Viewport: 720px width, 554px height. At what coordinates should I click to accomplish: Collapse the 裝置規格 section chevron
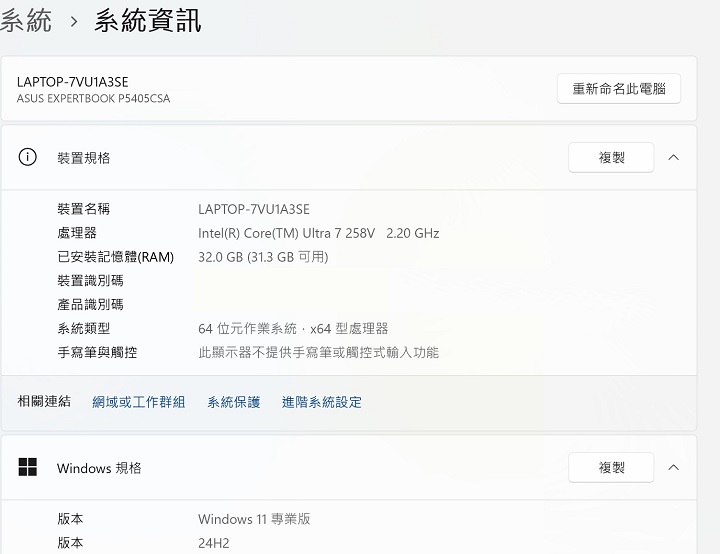coord(673,158)
